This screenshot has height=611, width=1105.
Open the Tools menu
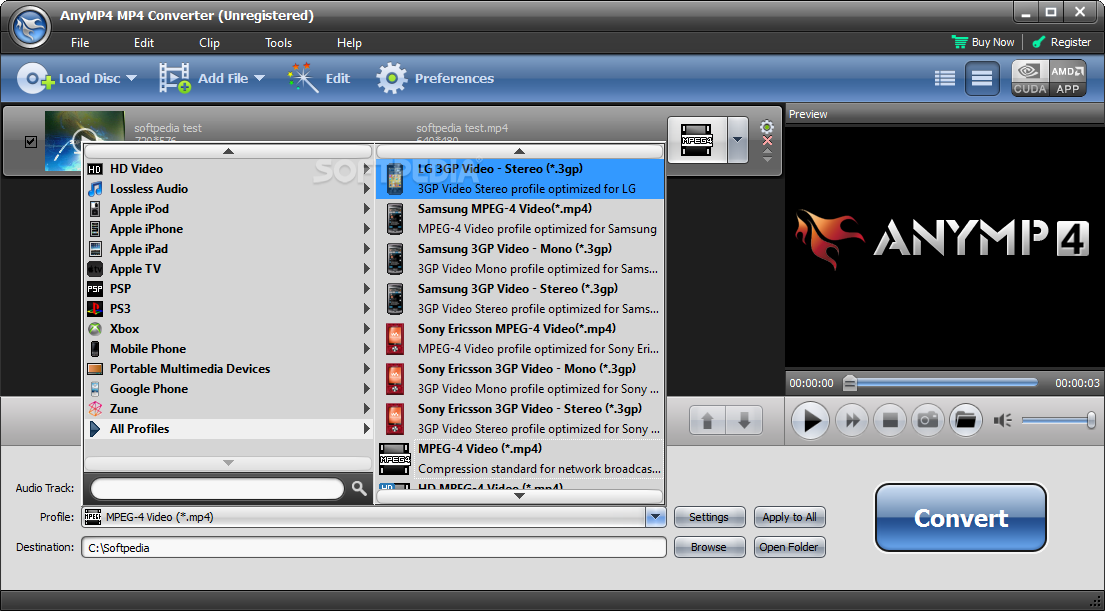pyautogui.click(x=278, y=43)
